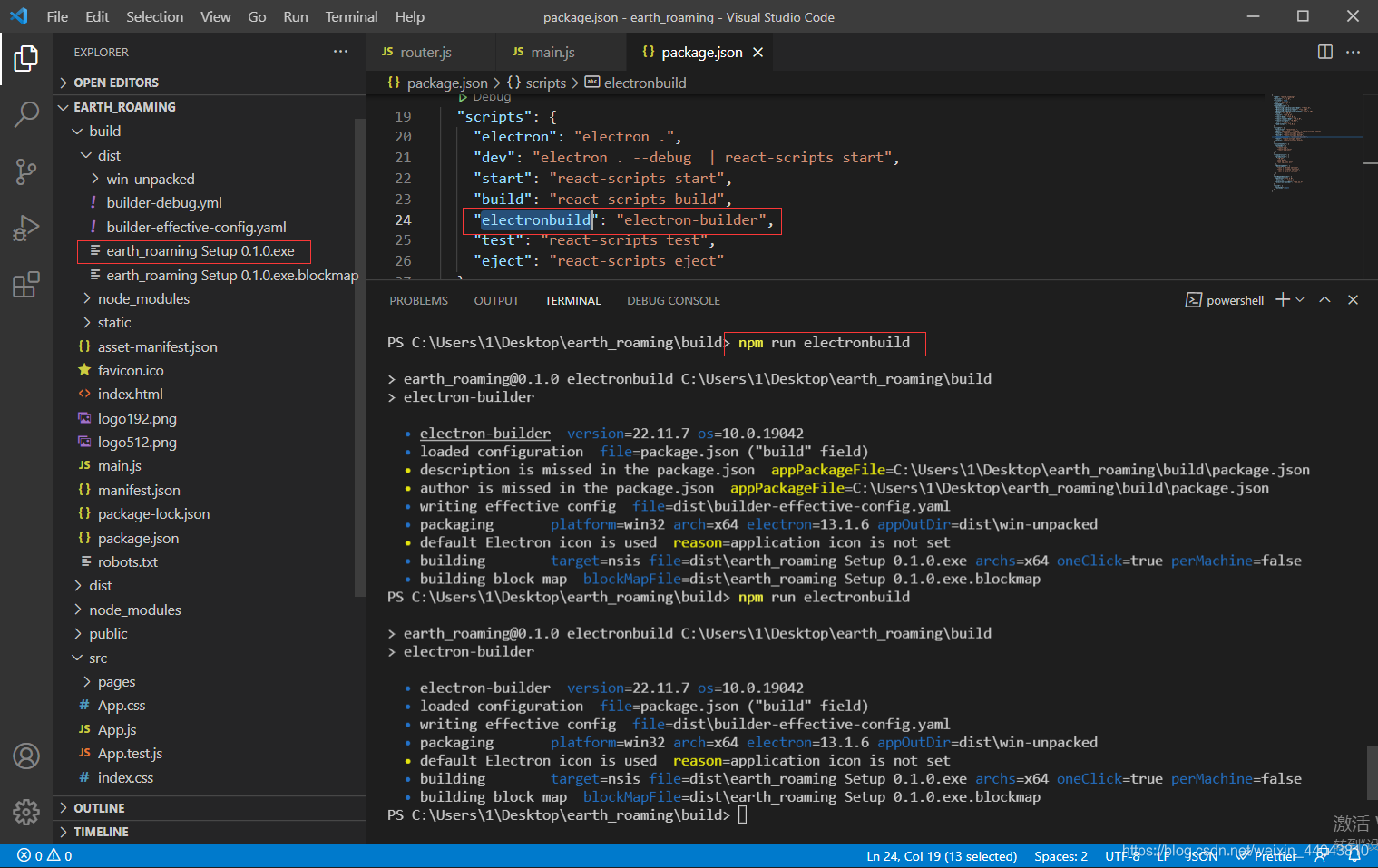The height and width of the screenshot is (868, 1378).
Task: Expand the win-unpacked folder
Action: coord(209,179)
